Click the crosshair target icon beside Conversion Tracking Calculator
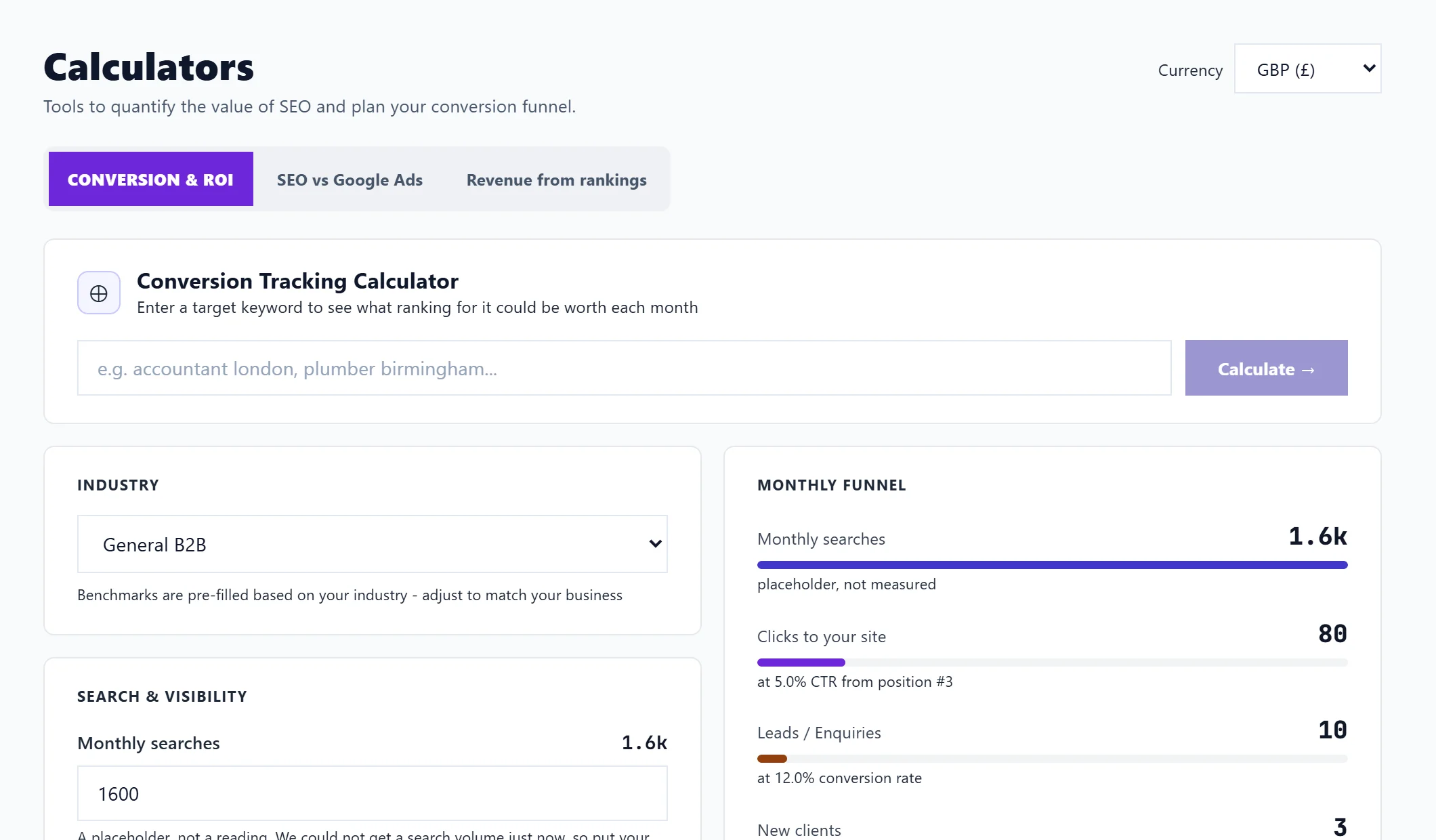Screen dimensions: 1436x840 coord(99,293)
